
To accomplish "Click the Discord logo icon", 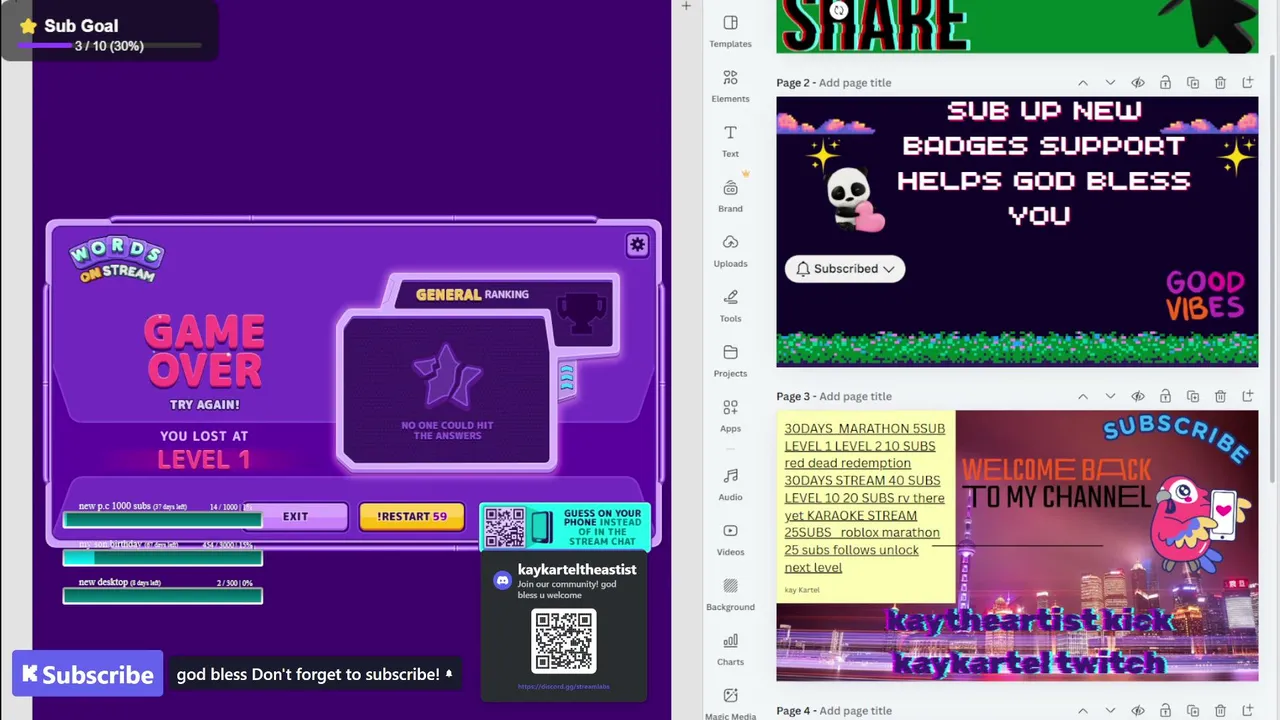I will pos(503,580).
